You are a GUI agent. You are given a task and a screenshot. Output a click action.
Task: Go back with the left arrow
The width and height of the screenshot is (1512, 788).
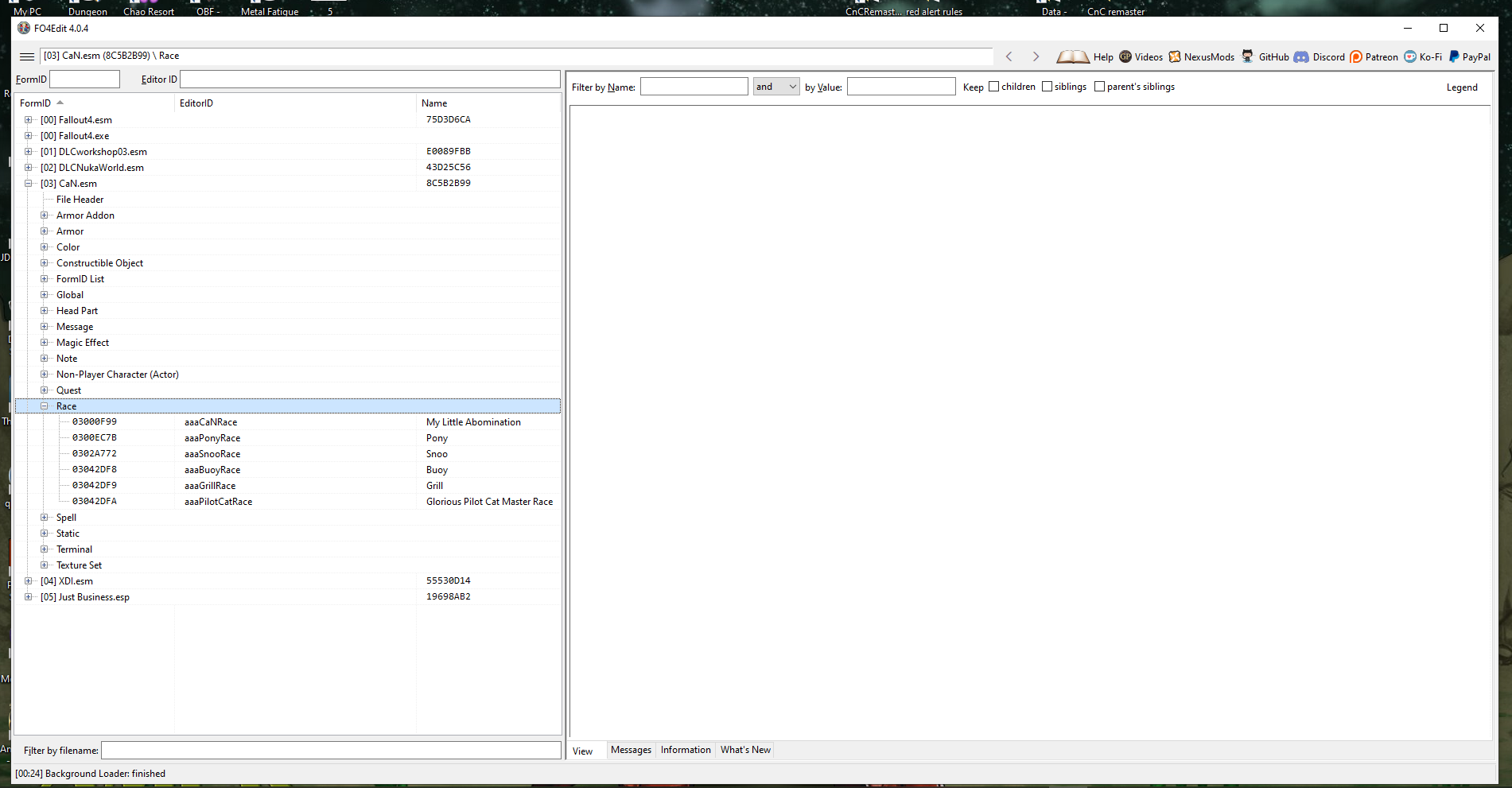[x=1009, y=56]
